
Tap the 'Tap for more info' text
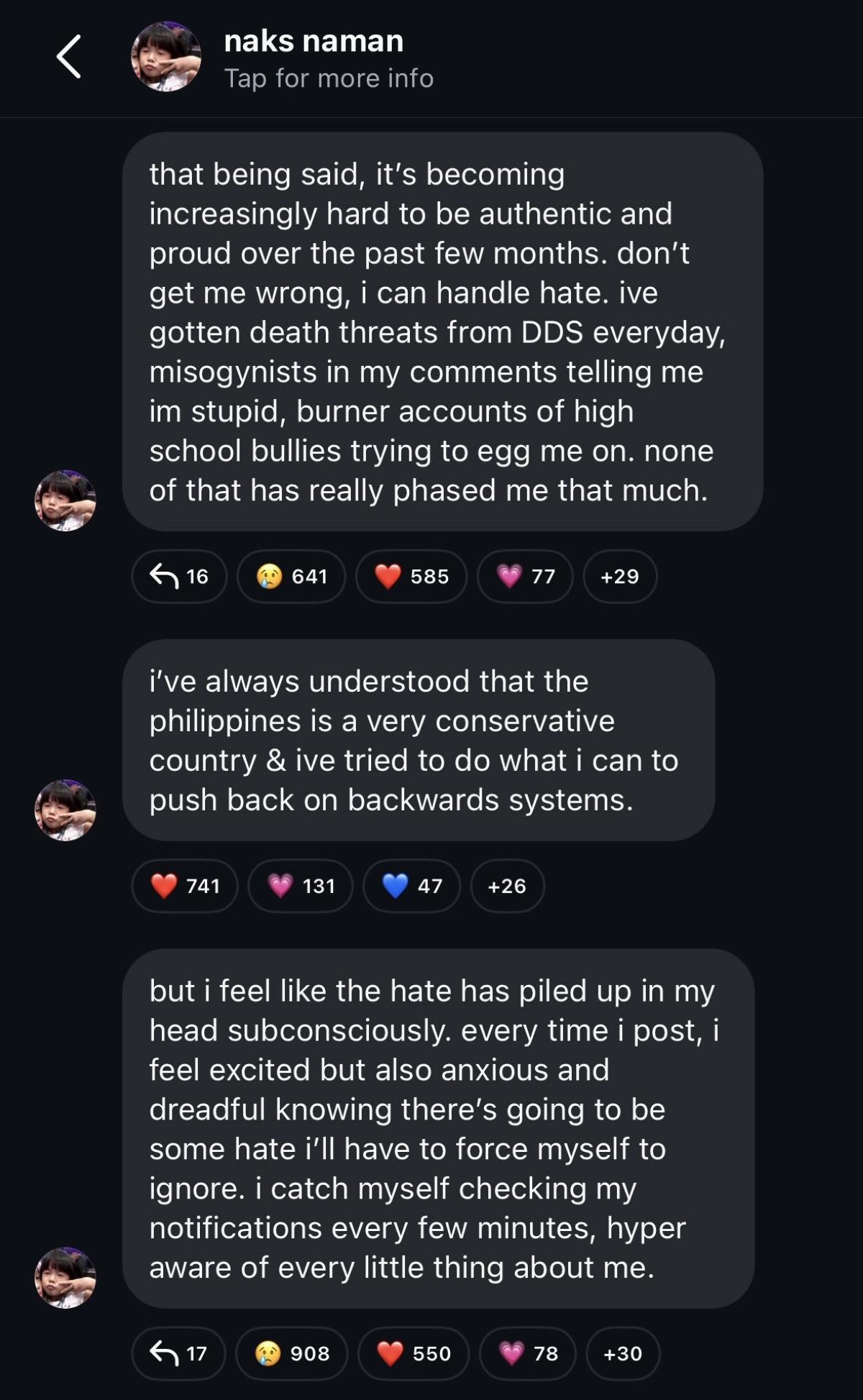[x=329, y=78]
